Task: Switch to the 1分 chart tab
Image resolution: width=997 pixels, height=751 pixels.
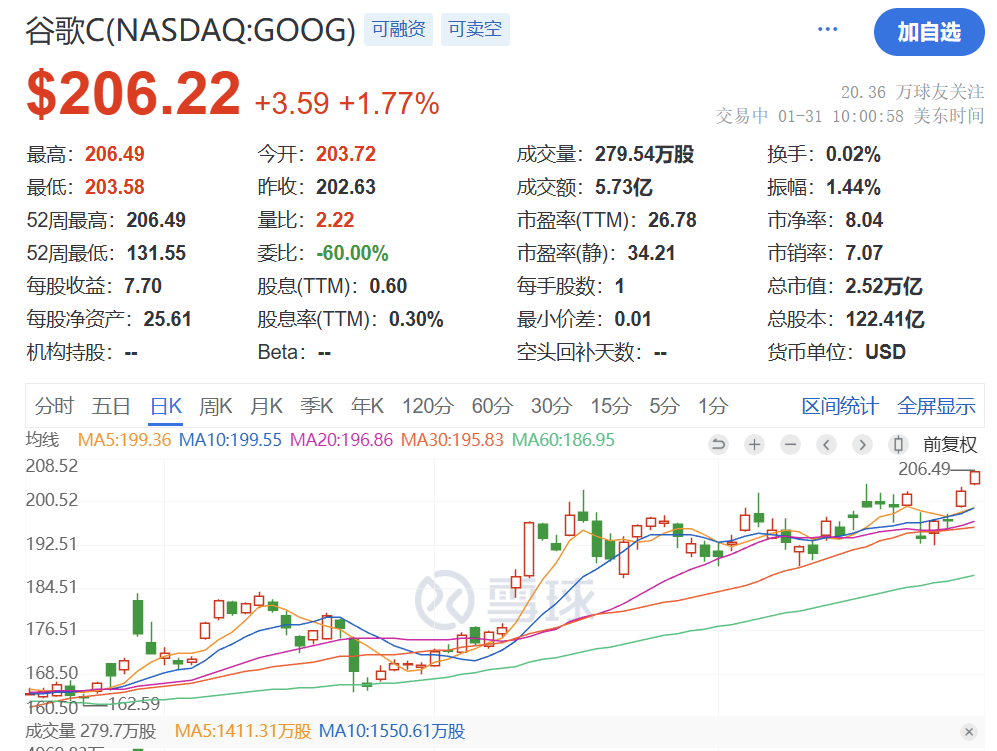Action: tap(713, 406)
